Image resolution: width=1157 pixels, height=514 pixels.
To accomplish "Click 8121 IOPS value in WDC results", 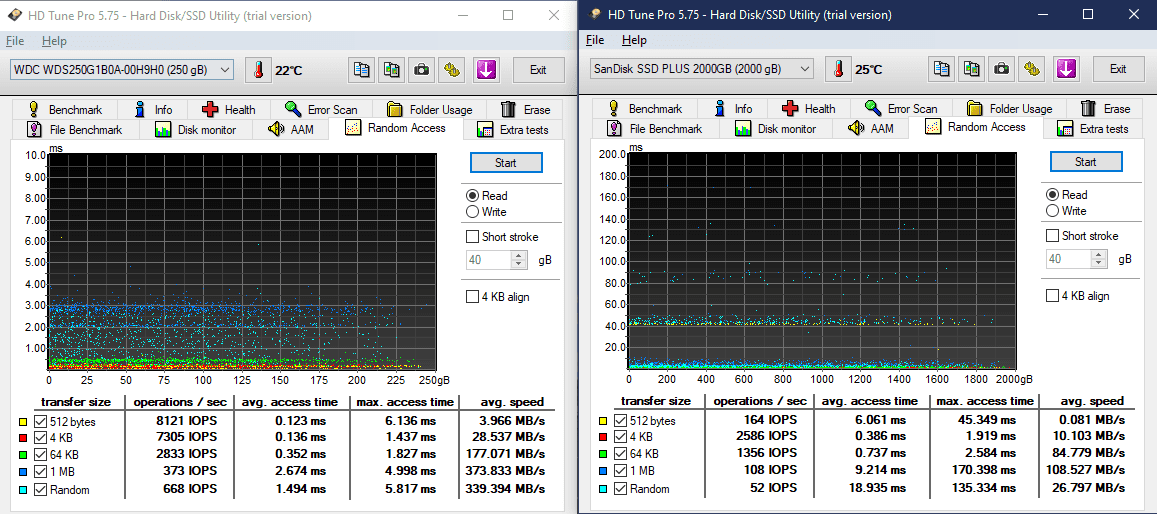I will 187,422.
